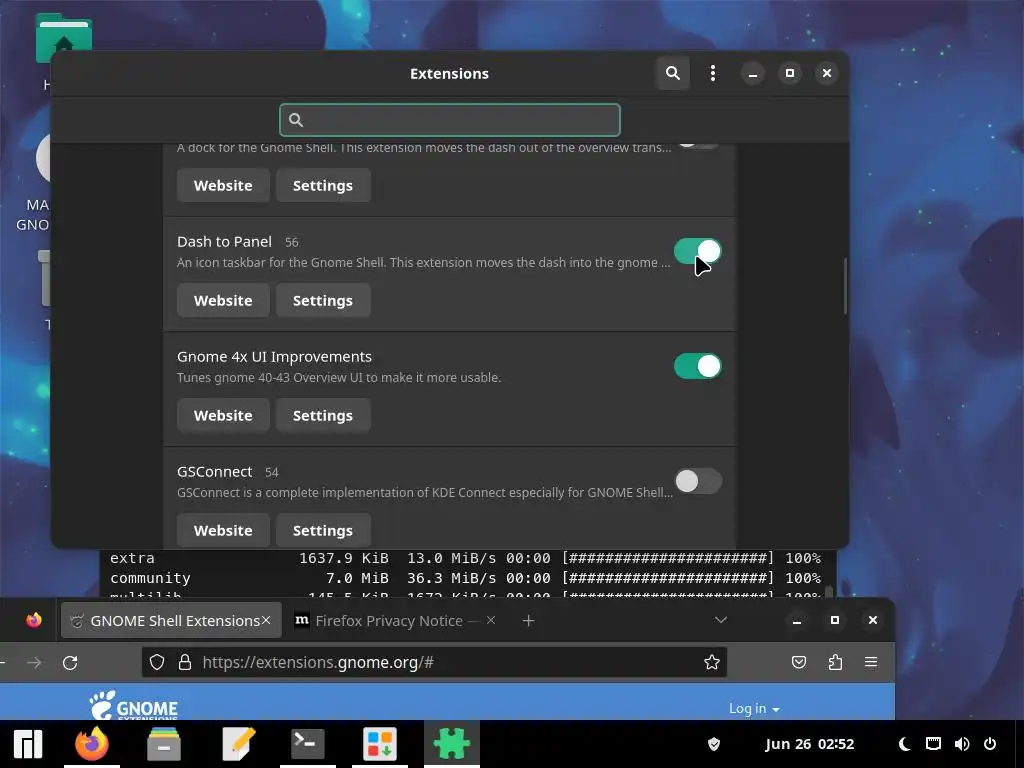This screenshot has width=1024, height=768.
Task: Open Save to Pocket in Firefox toolbar
Action: 799,662
